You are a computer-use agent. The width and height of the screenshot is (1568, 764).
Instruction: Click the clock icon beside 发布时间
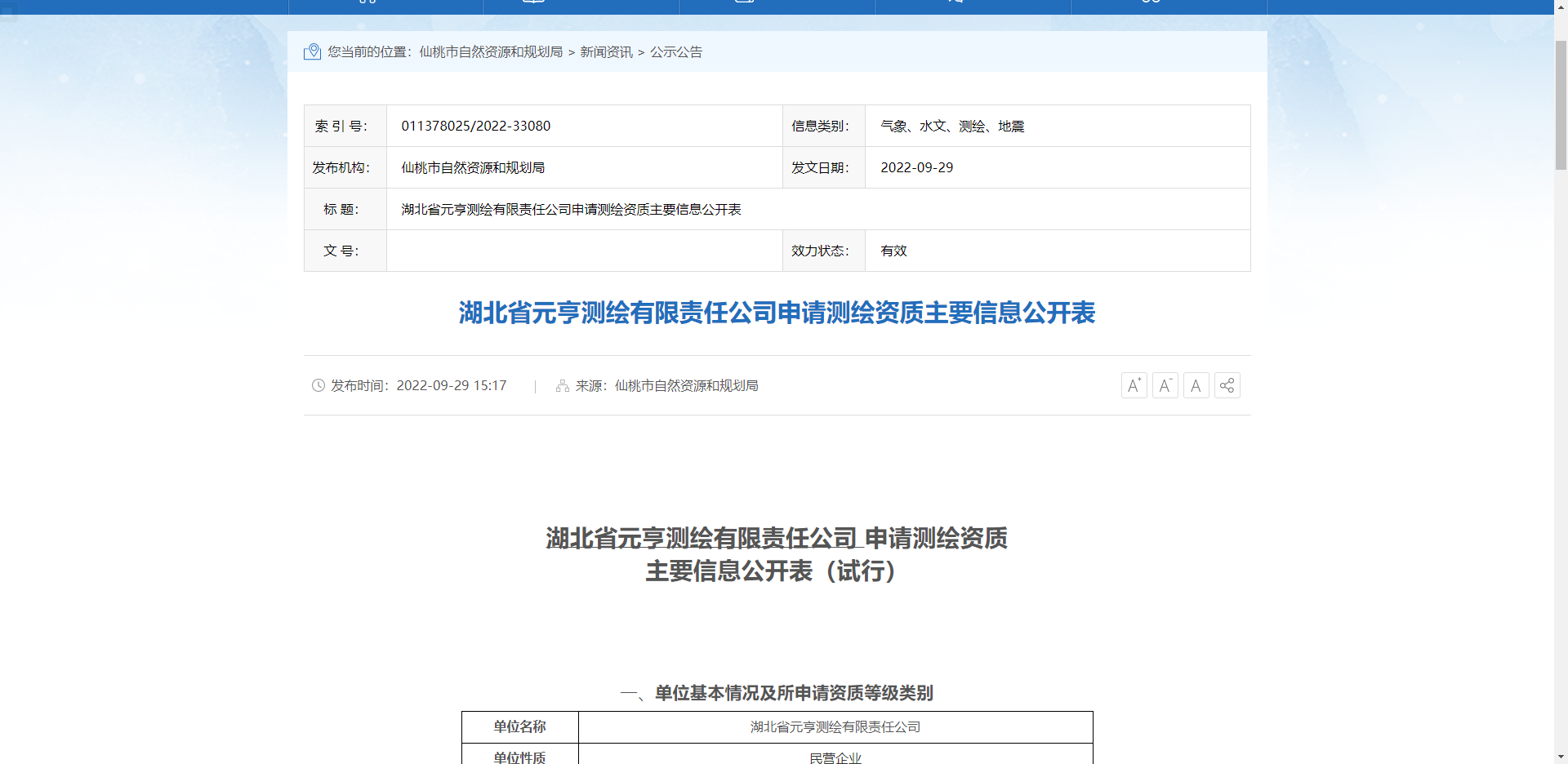tap(318, 385)
